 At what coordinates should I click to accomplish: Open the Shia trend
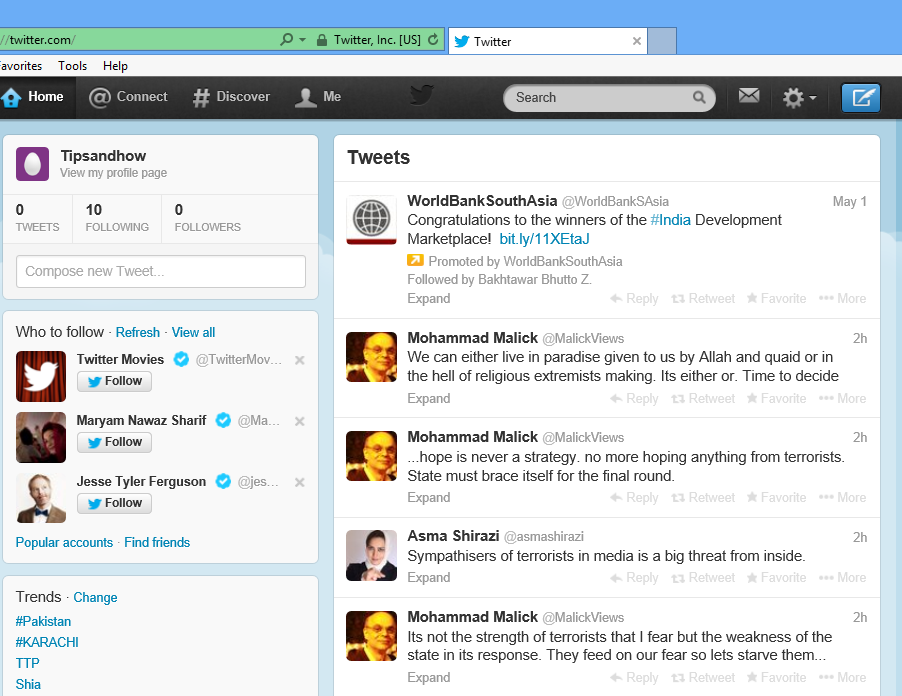pyautogui.click(x=28, y=684)
